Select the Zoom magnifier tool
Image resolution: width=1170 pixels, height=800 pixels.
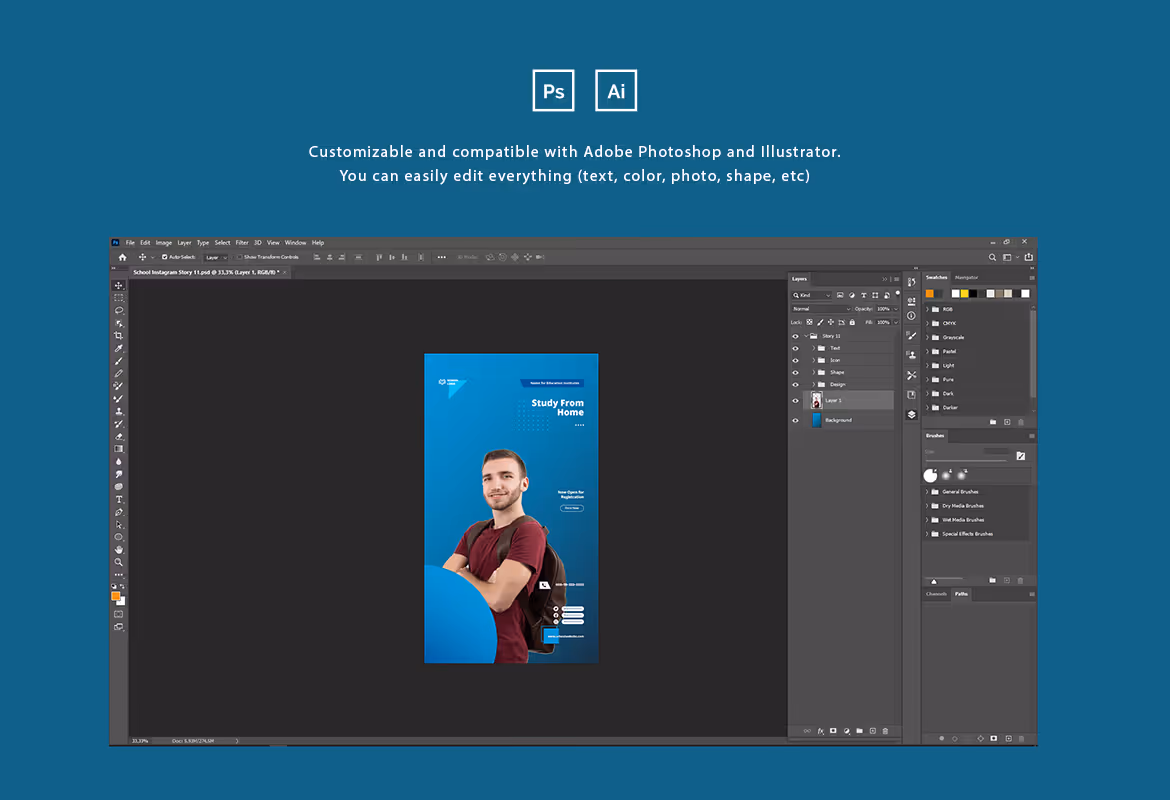[119, 562]
